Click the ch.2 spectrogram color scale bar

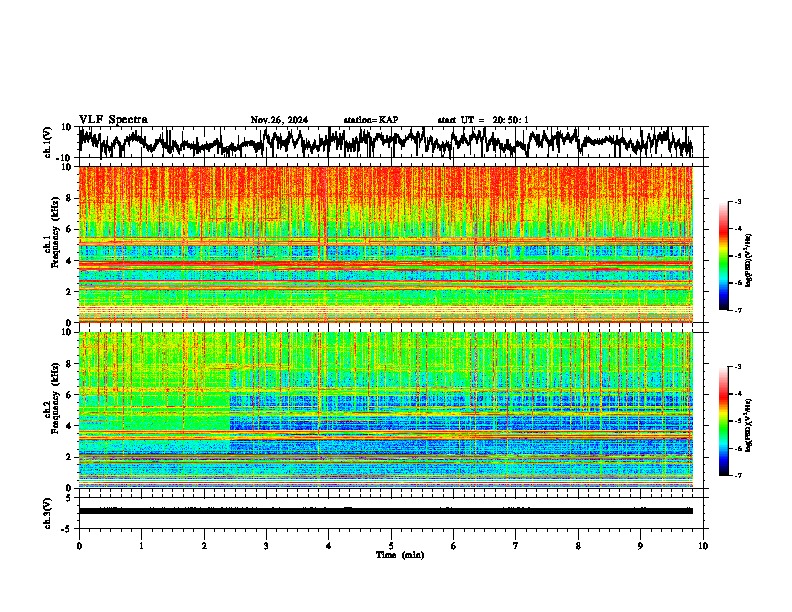tap(724, 421)
